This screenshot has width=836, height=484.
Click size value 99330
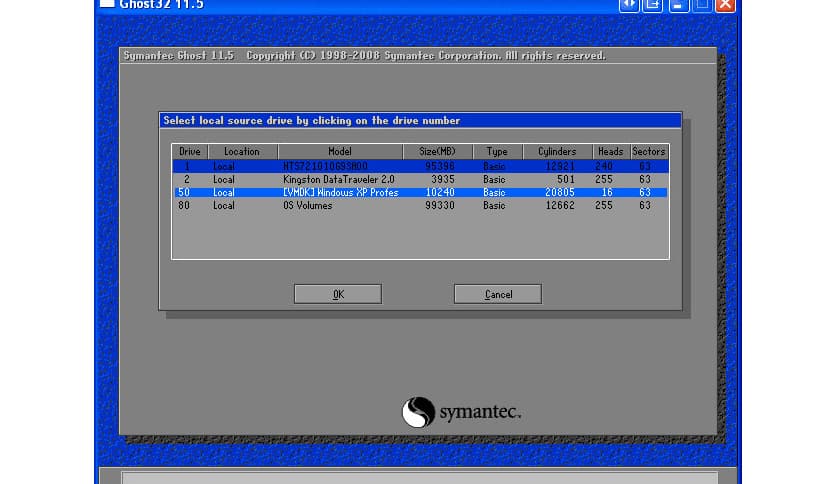[440, 206]
